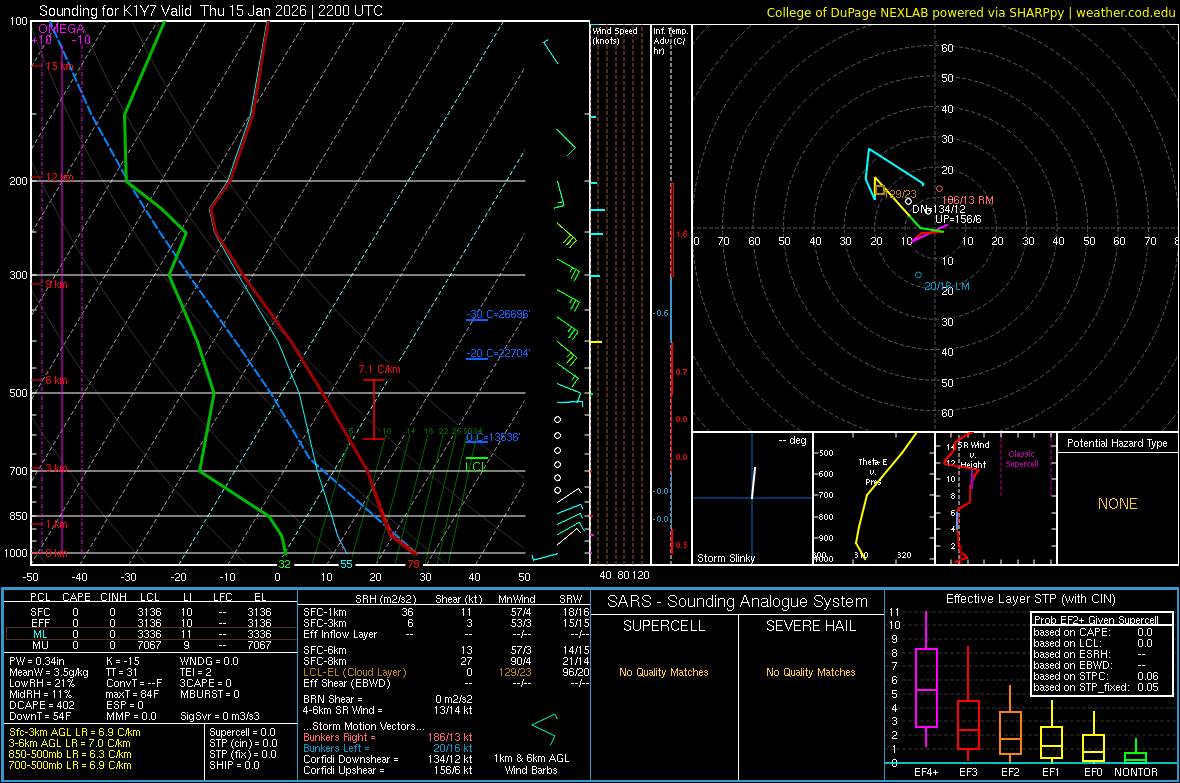Image resolution: width=1180 pixels, height=783 pixels.
Task: Click the SFC-6km shear row
Action: pos(446,650)
